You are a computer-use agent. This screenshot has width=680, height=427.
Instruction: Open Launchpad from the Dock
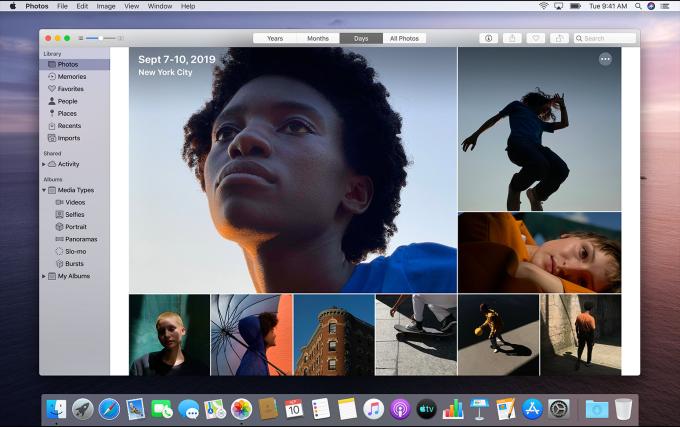[82, 409]
